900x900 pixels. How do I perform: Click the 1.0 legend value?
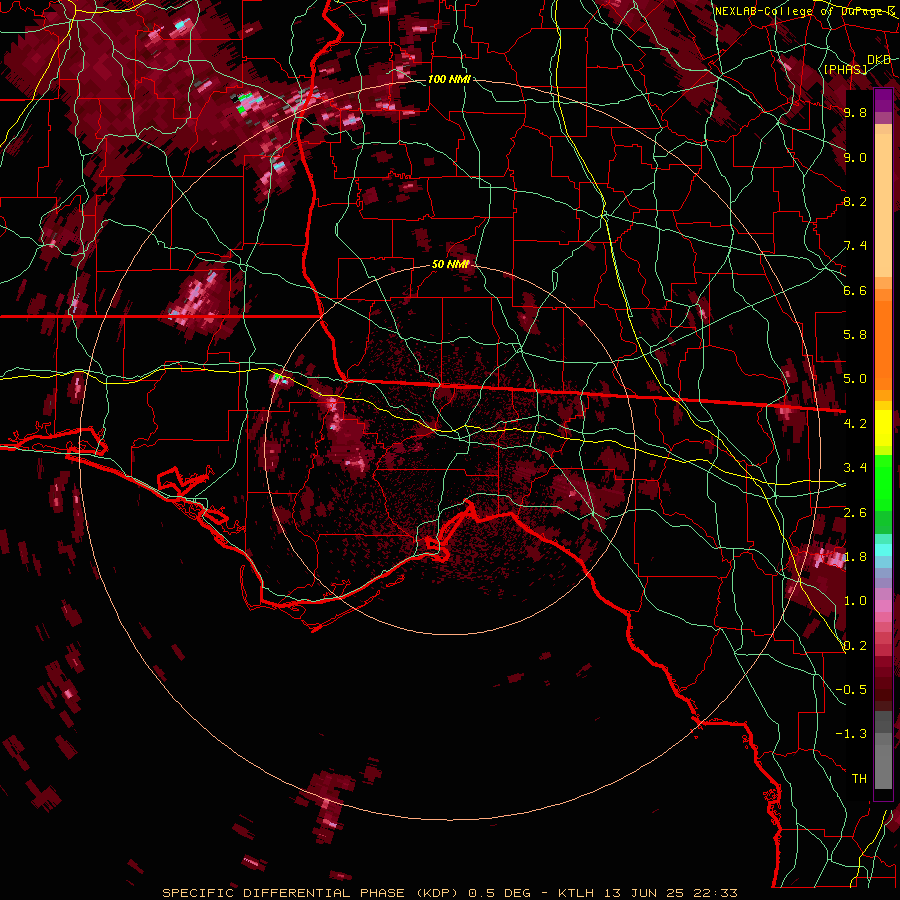[855, 601]
